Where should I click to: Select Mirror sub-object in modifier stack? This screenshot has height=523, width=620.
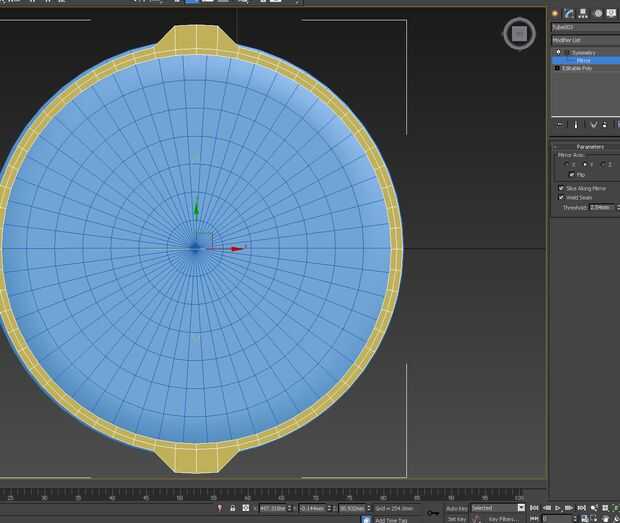583,60
